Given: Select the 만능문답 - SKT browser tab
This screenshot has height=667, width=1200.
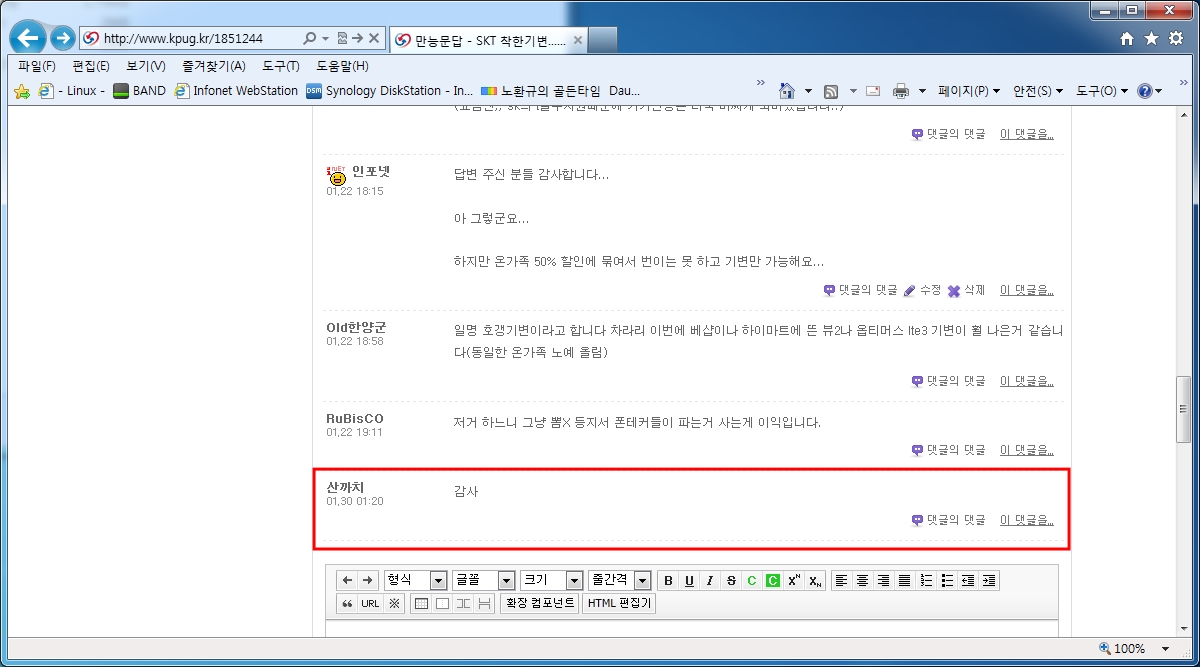Looking at the screenshot, I should [489, 40].
